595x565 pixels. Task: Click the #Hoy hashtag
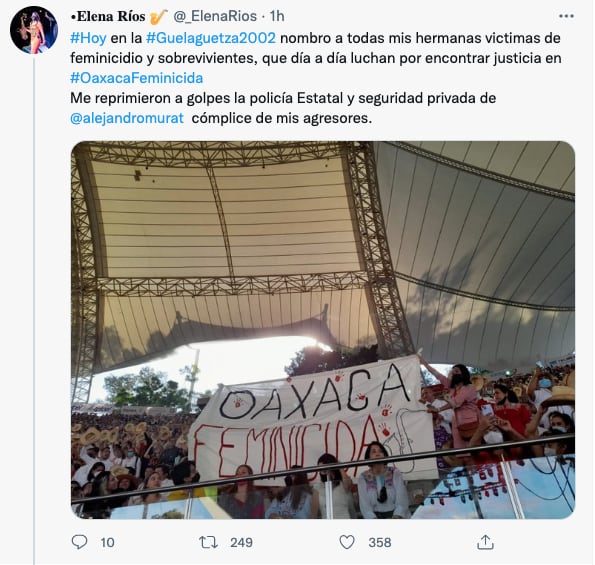[88, 38]
